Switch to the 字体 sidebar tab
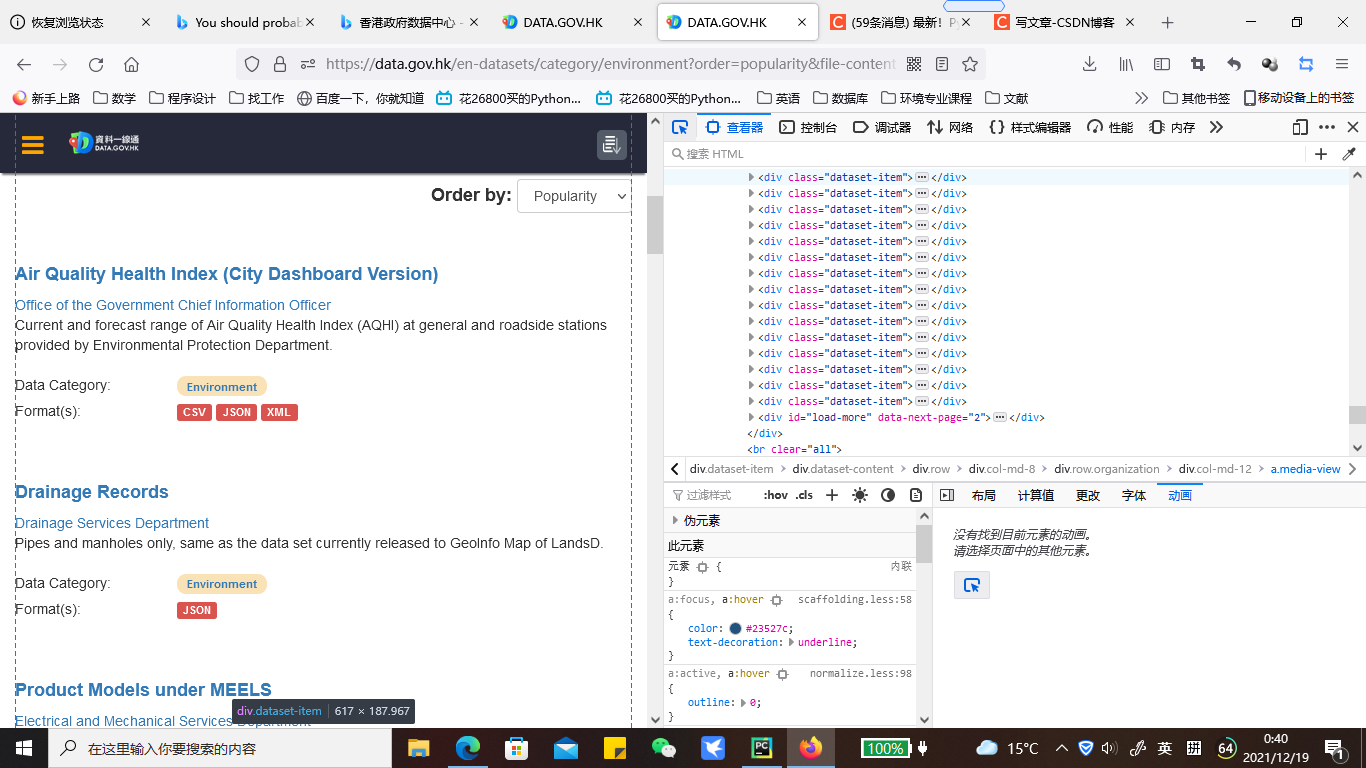The image size is (1366, 768). point(1134,494)
